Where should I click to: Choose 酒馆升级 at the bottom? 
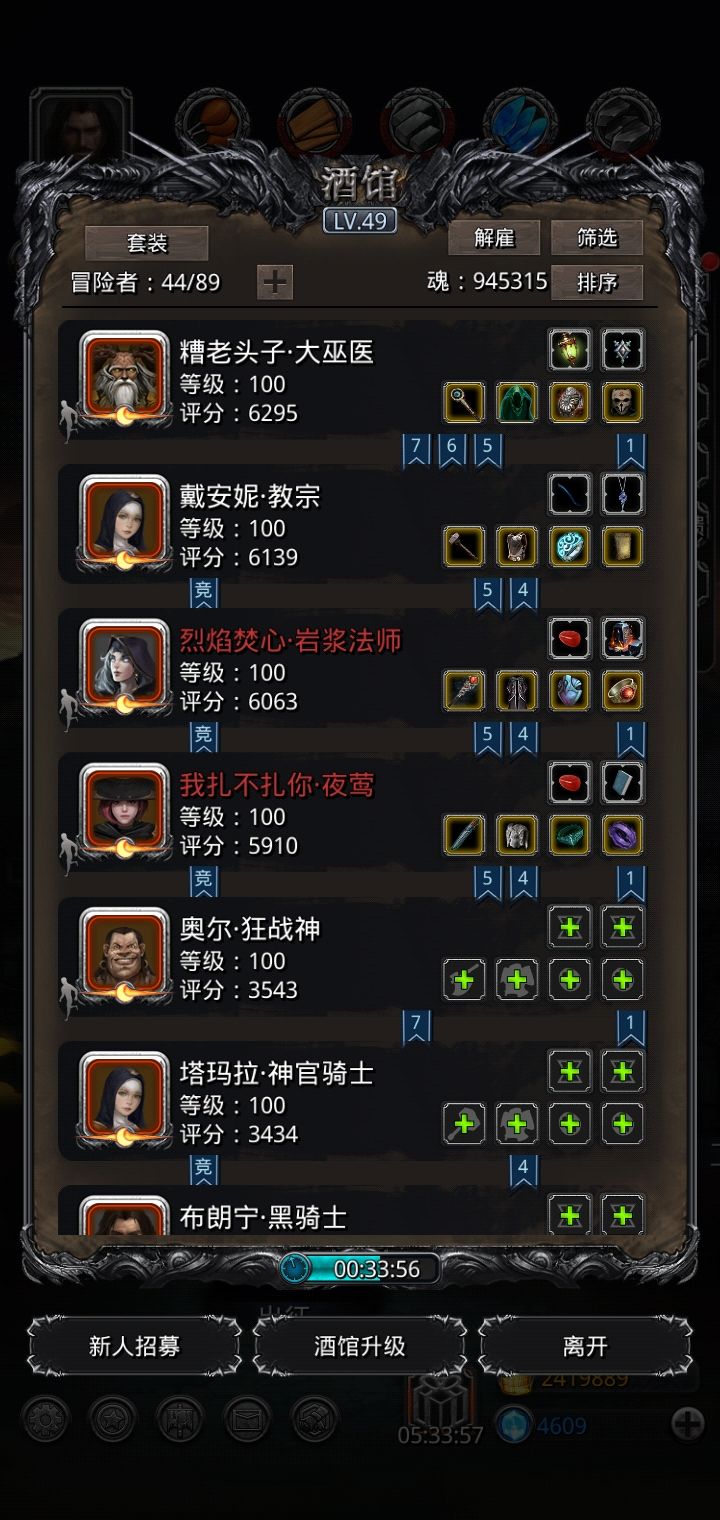360,1346
